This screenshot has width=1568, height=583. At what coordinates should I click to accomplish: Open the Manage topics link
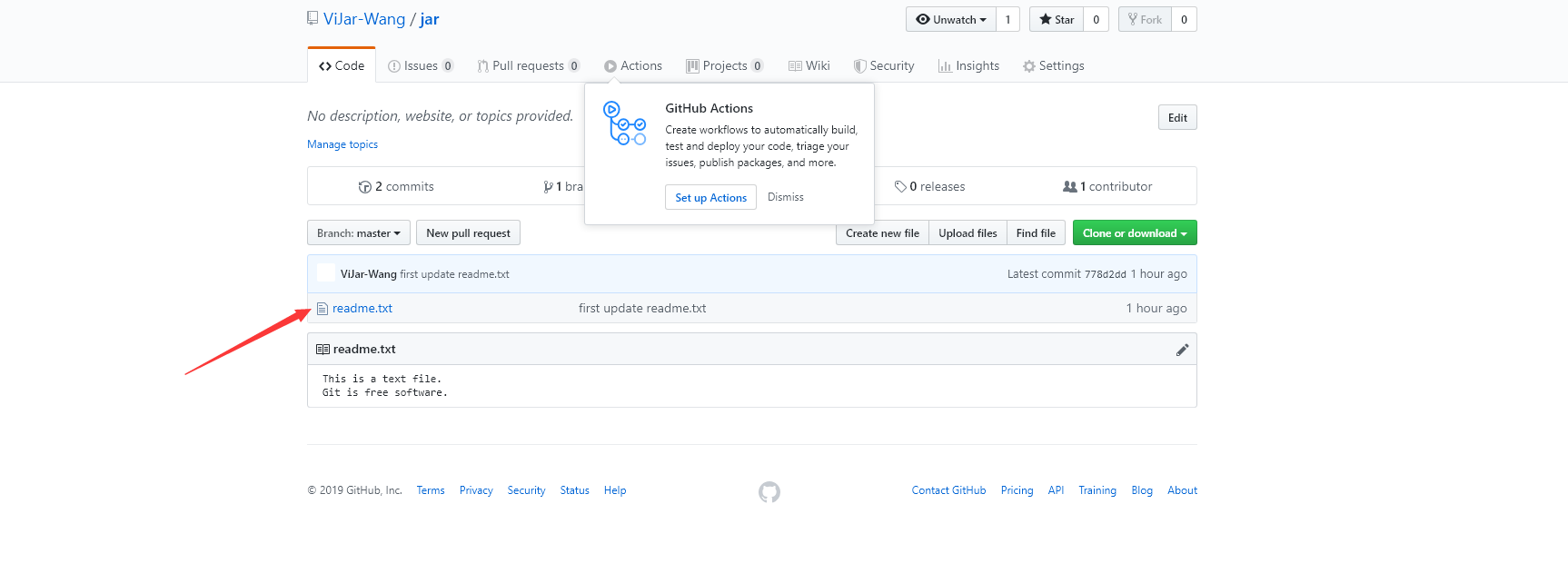[342, 144]
